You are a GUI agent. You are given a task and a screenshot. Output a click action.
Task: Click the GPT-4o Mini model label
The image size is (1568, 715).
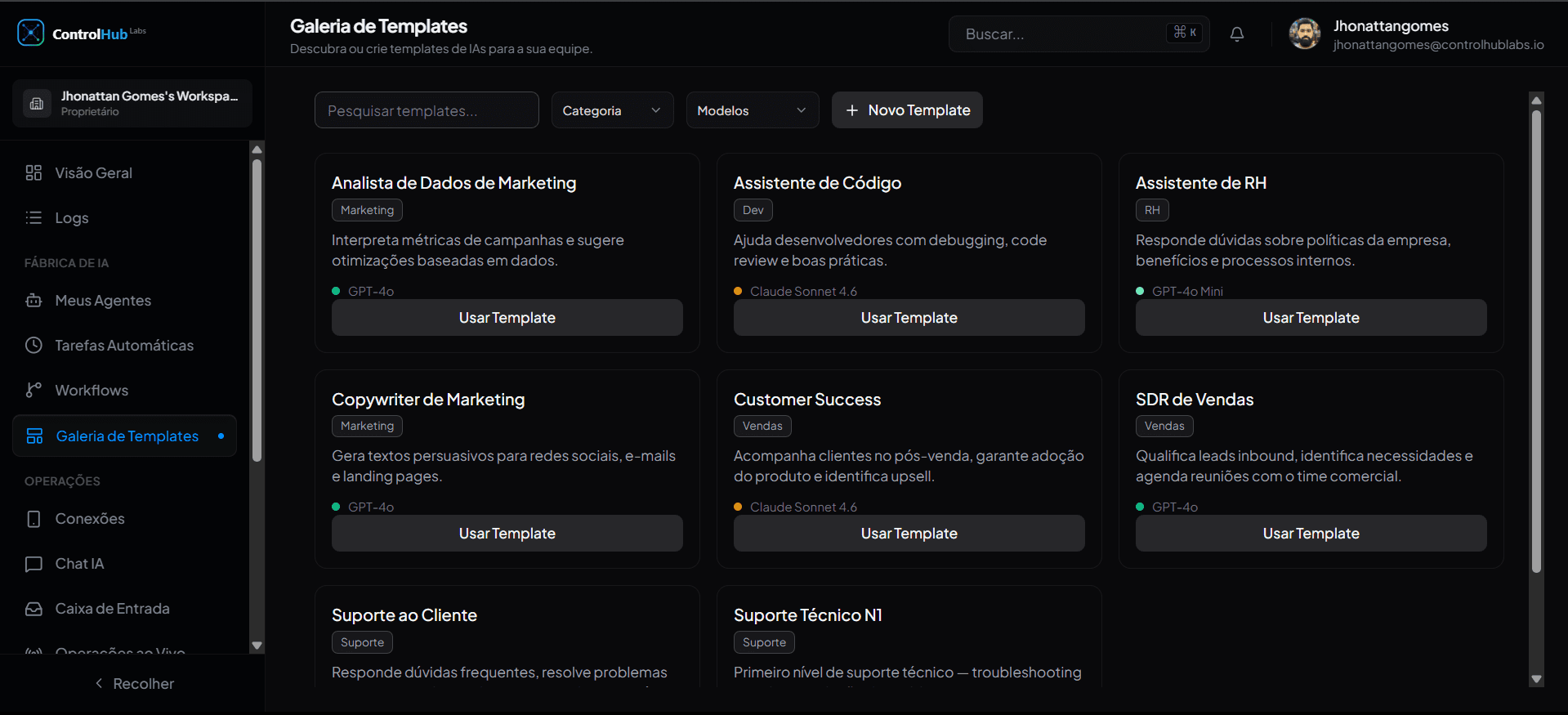pyautogui.click(x=1187, y=291)
